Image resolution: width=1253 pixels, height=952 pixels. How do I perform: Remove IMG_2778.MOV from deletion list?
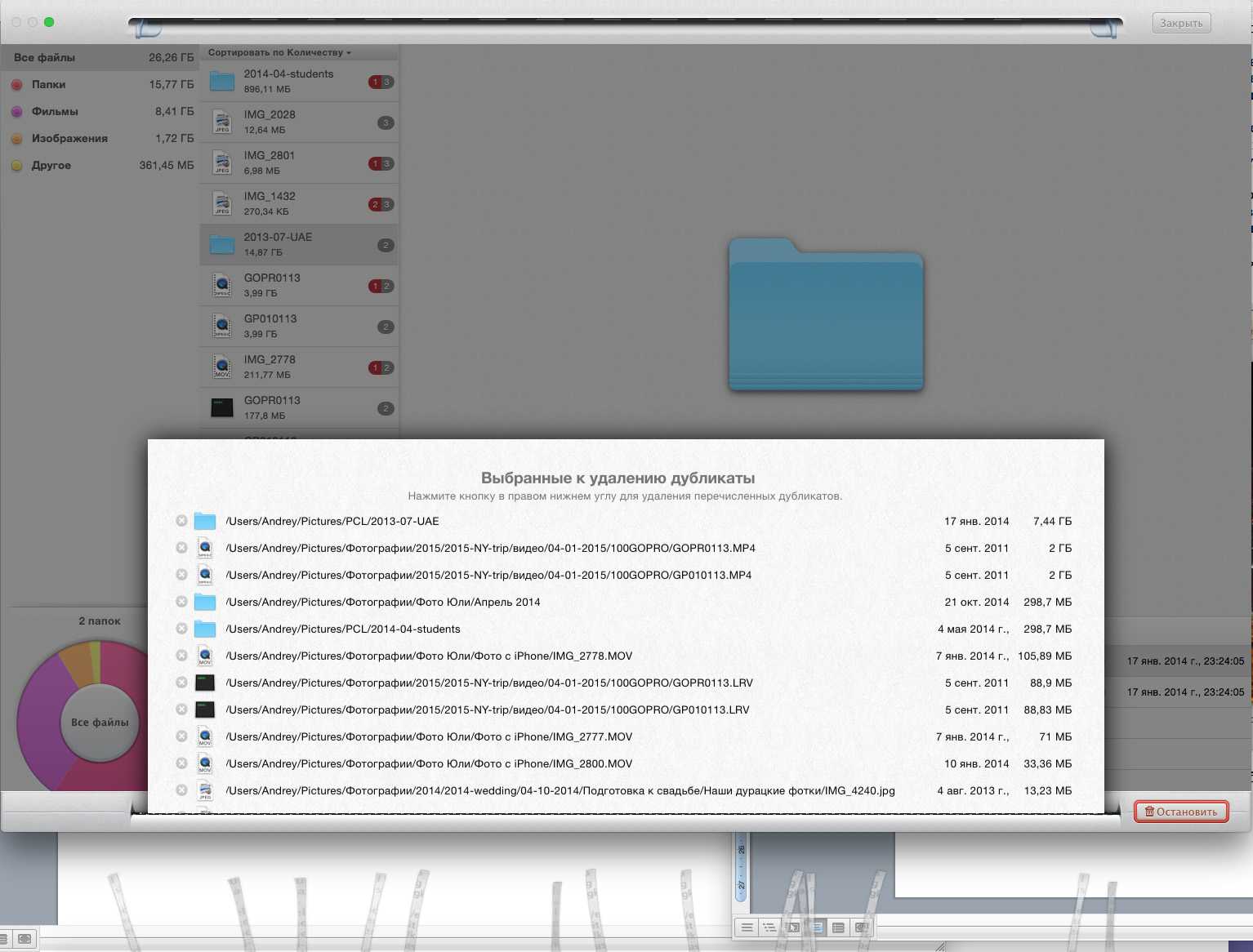pyautogui.click(x=181, y=656)
